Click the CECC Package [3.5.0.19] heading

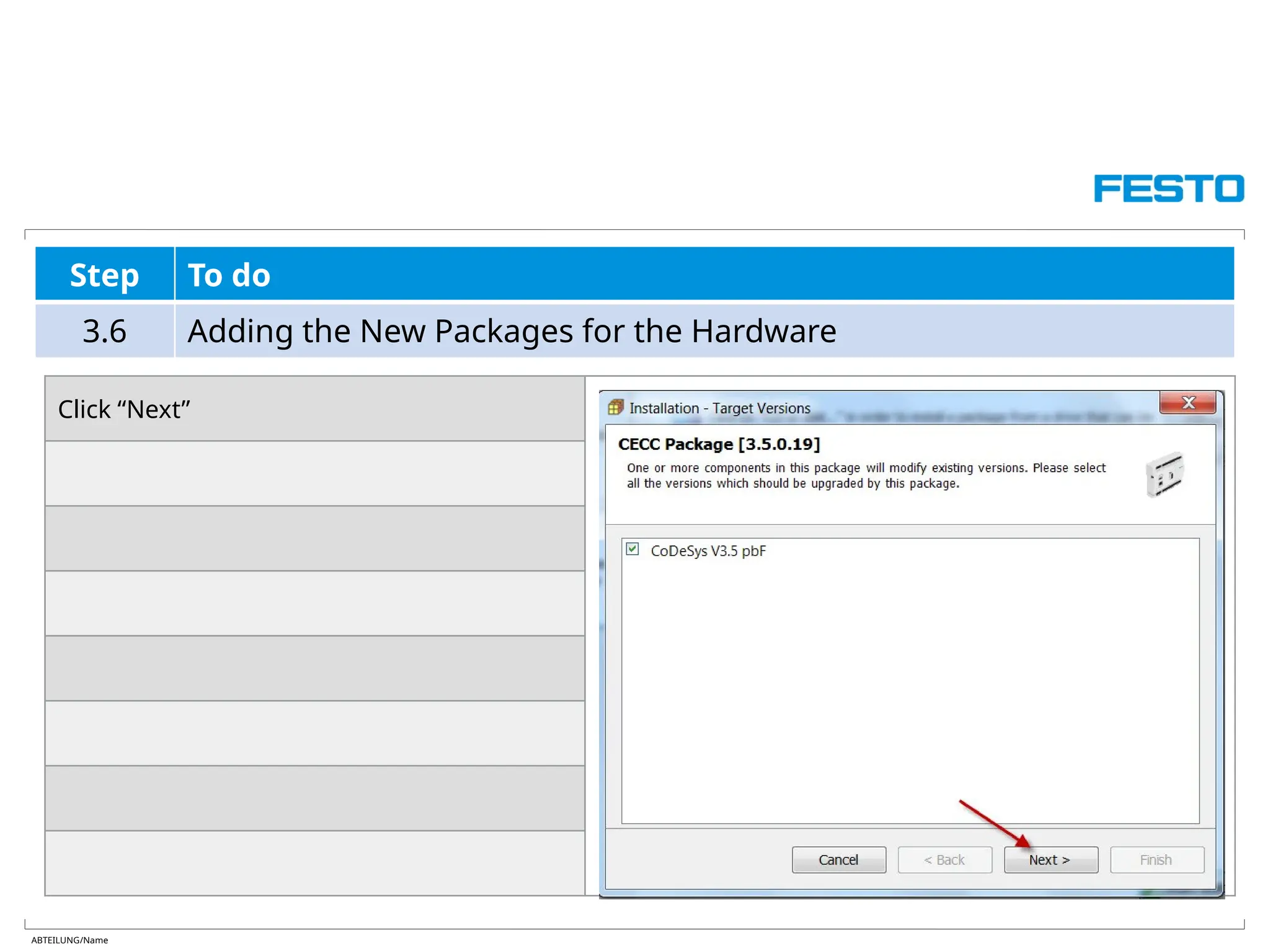[719, 444]
